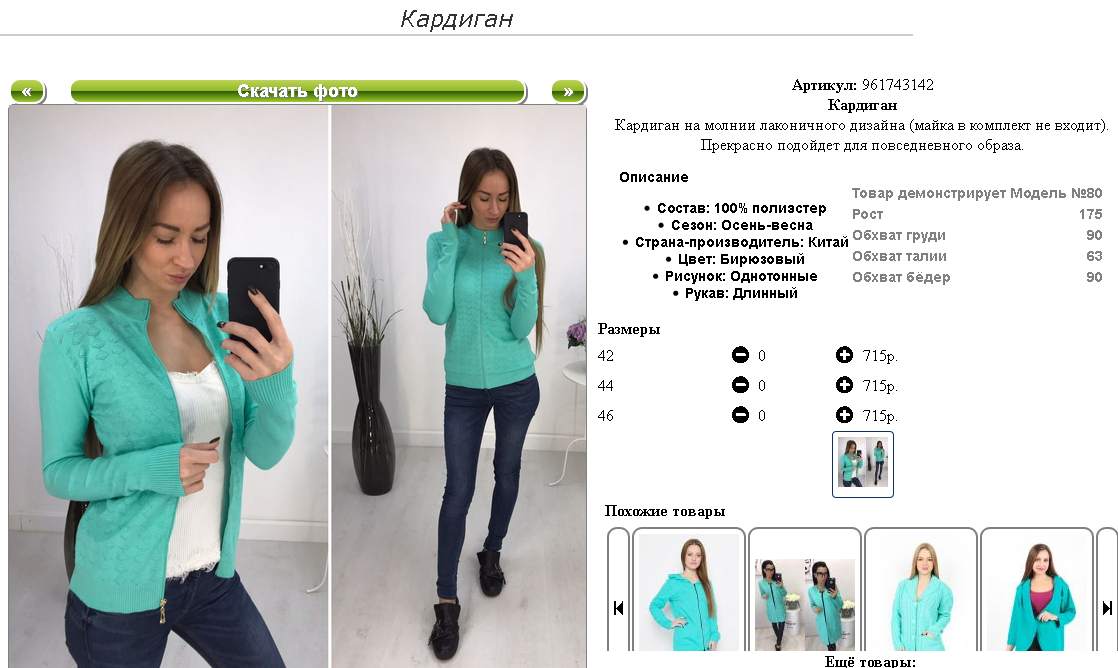Image resolution: width=1118 pixels, height=668 pixels.
Task: Increase quantity for size 42
Action: tap(844, 354)
